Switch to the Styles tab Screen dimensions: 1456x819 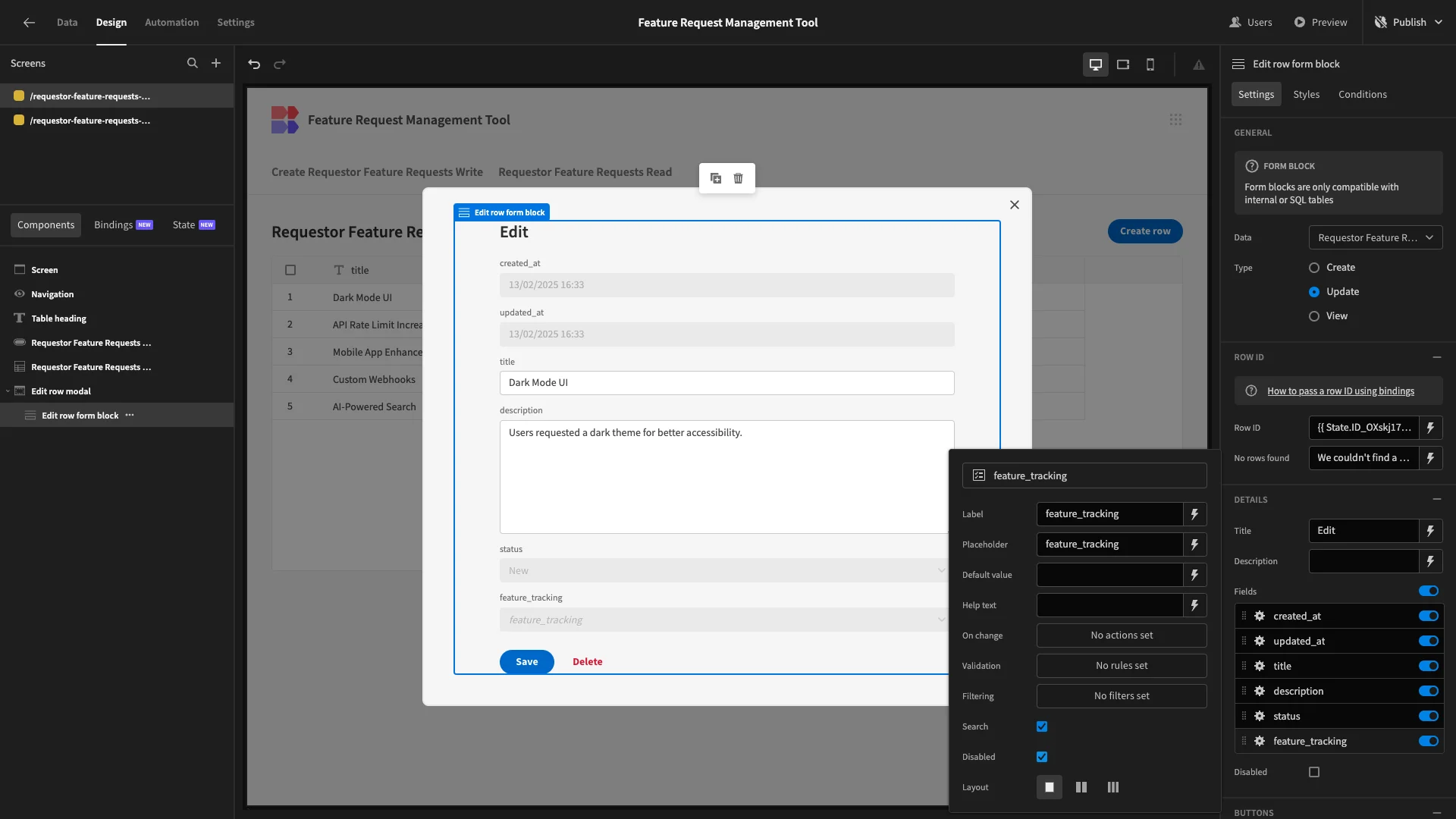point(1307,94)
